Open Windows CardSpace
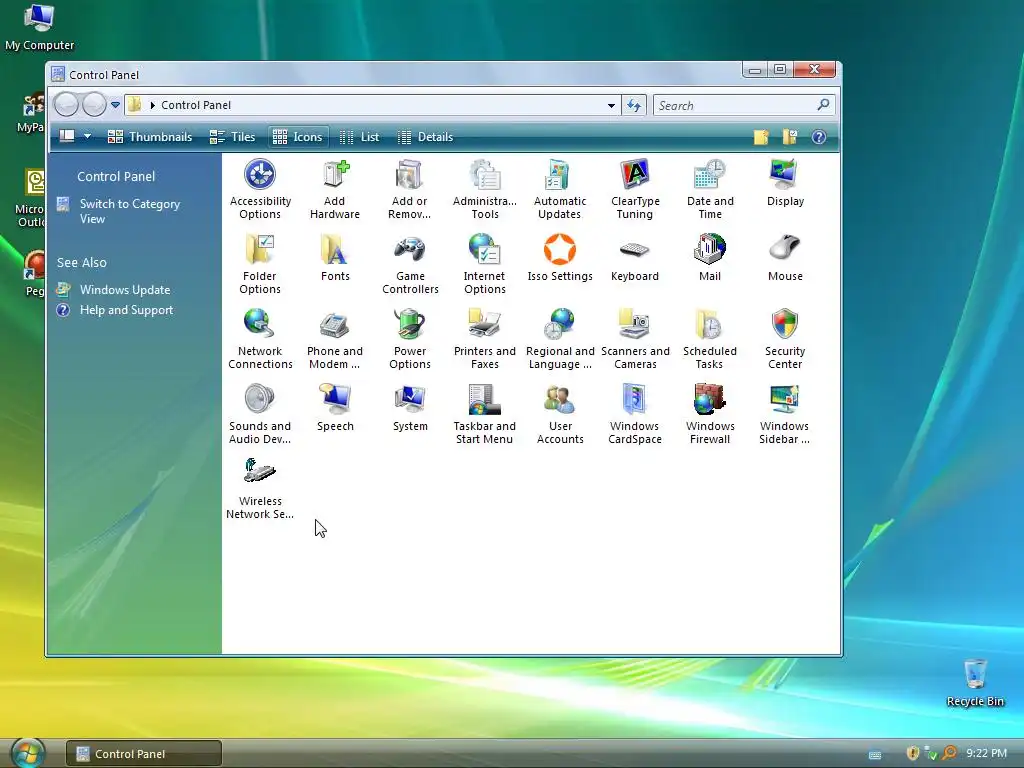Viewport: 1024px width, 768px height. 635,415
